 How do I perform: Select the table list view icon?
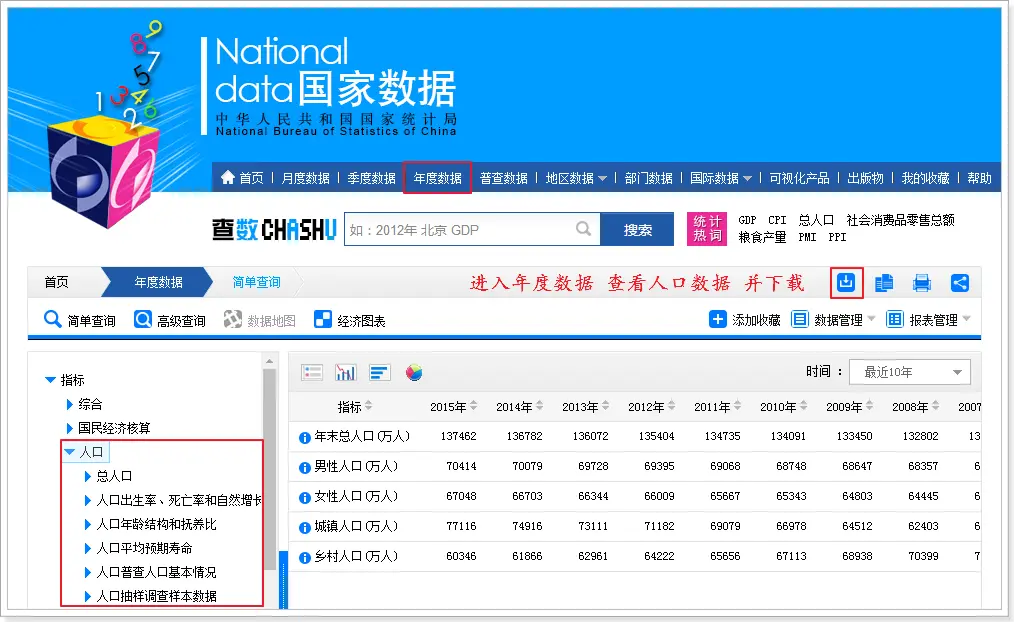[312, 371]
